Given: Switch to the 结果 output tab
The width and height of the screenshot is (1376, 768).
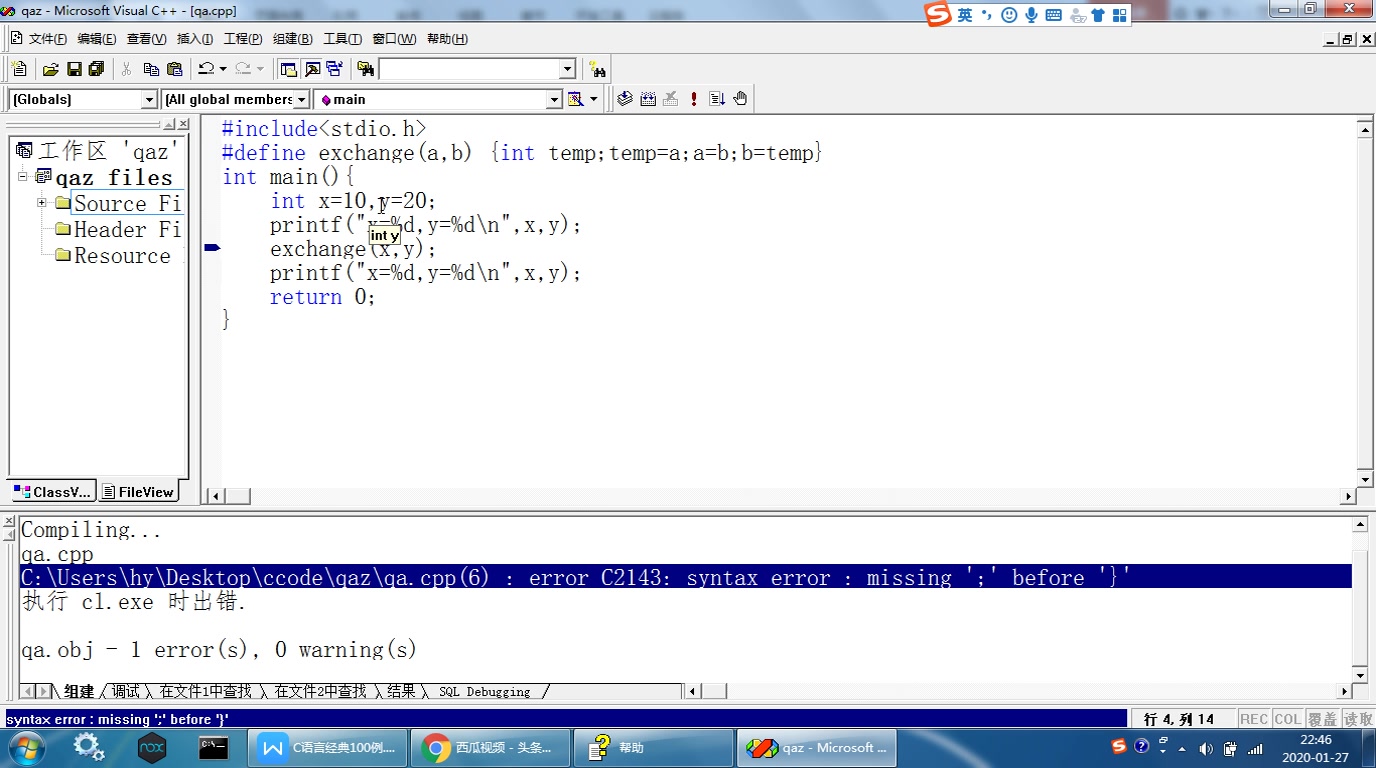Looking at the screenshot, I should coord(401,691).
